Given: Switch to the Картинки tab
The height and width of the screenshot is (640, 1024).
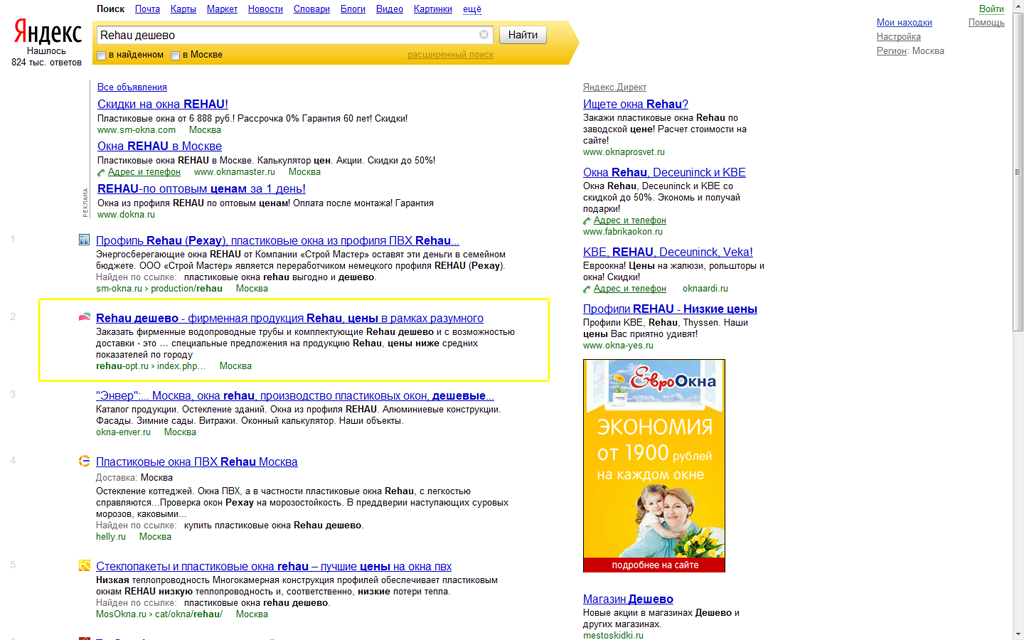Looking at the screenshot, I should [432, 9].
